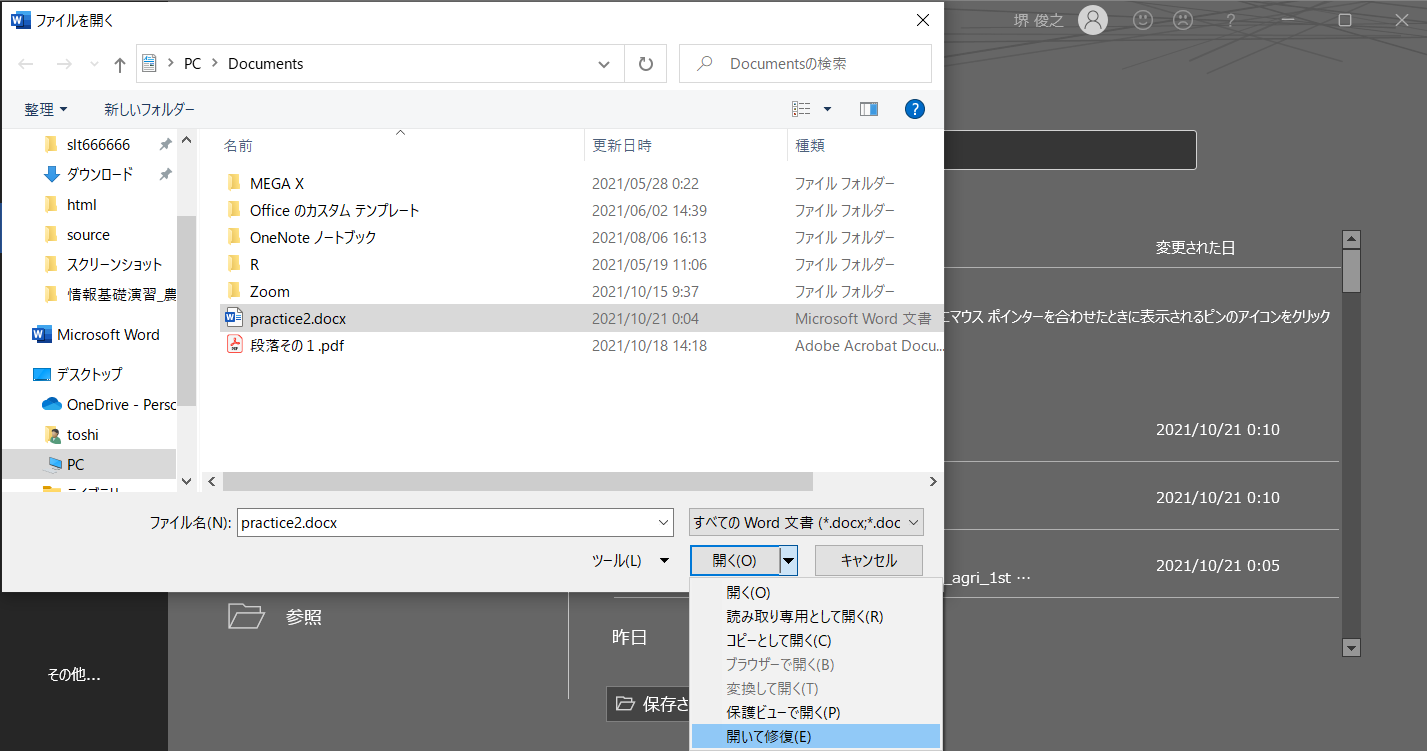Select 保護ビューで開く(P) from the menu
The height and width of the screenshot is (751, 1427).
783,713
